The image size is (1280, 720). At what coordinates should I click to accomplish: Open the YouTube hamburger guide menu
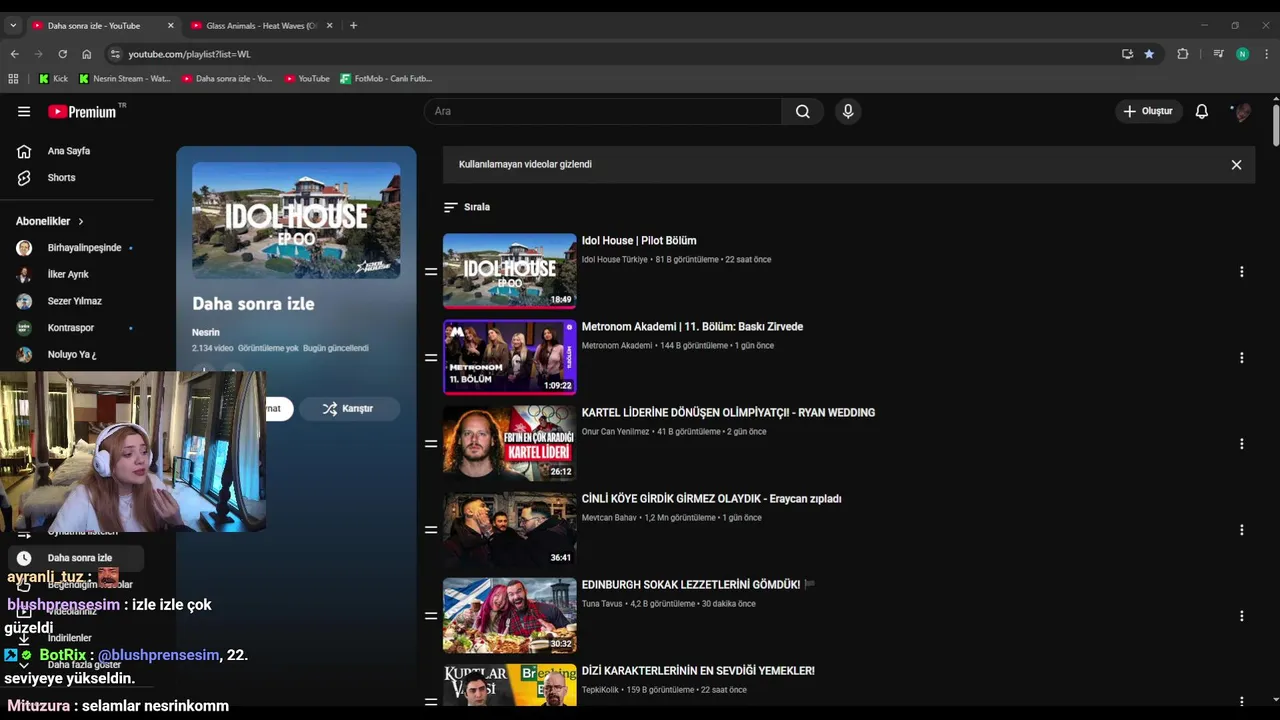24,112
